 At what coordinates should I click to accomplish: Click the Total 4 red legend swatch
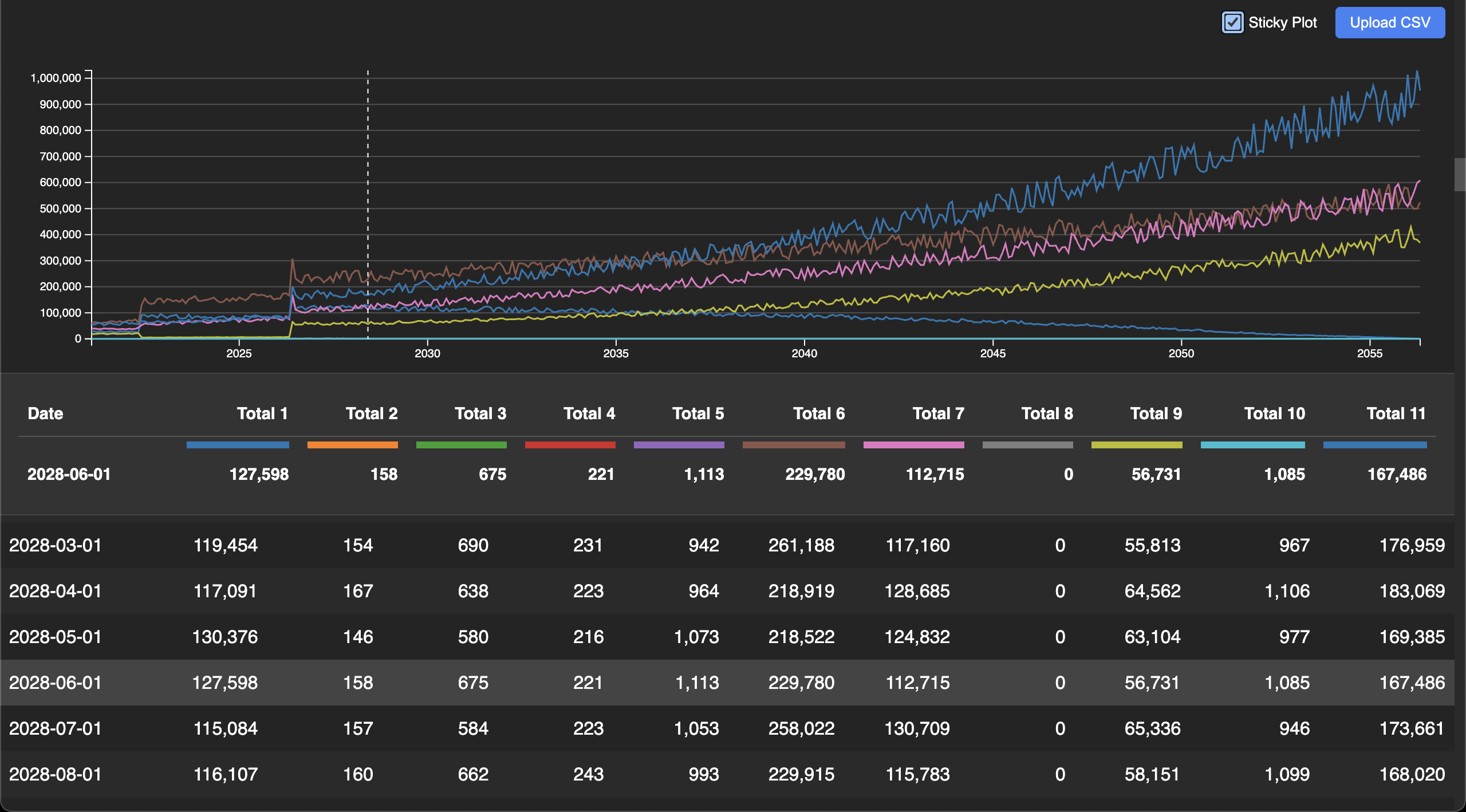click(x=570, y=445)
